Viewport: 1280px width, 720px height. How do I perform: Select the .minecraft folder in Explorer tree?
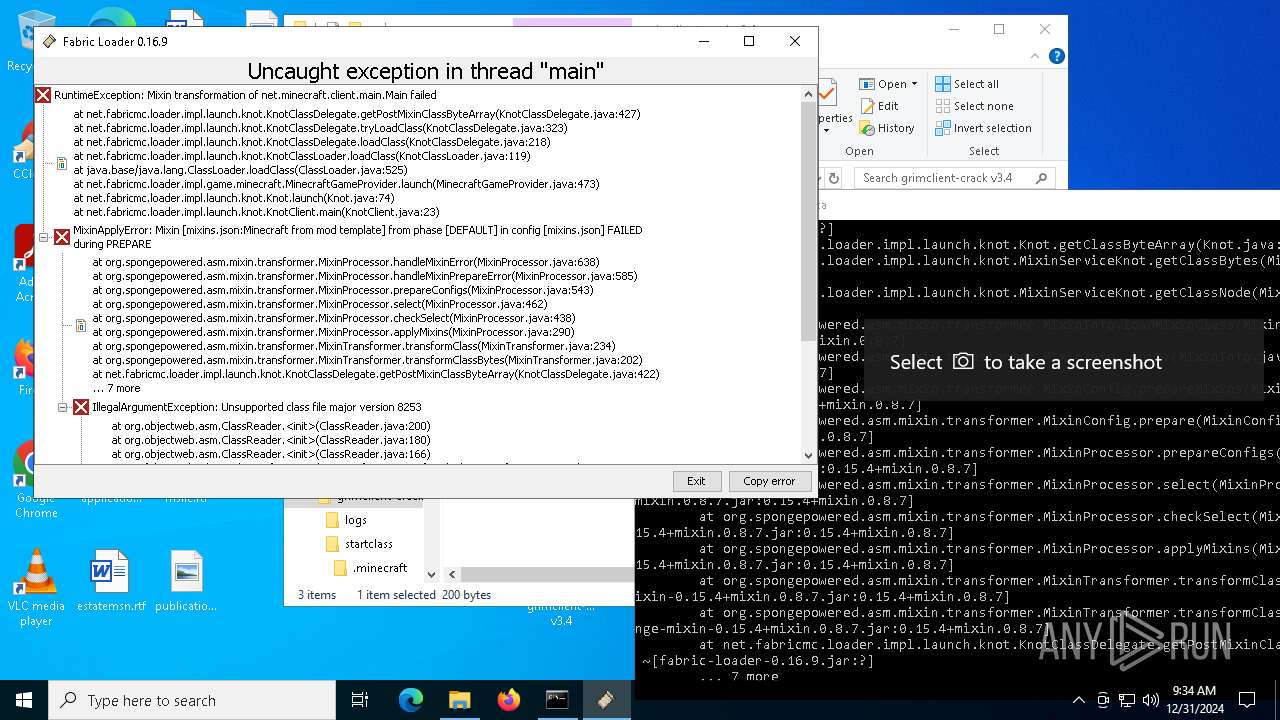[370, 568]
